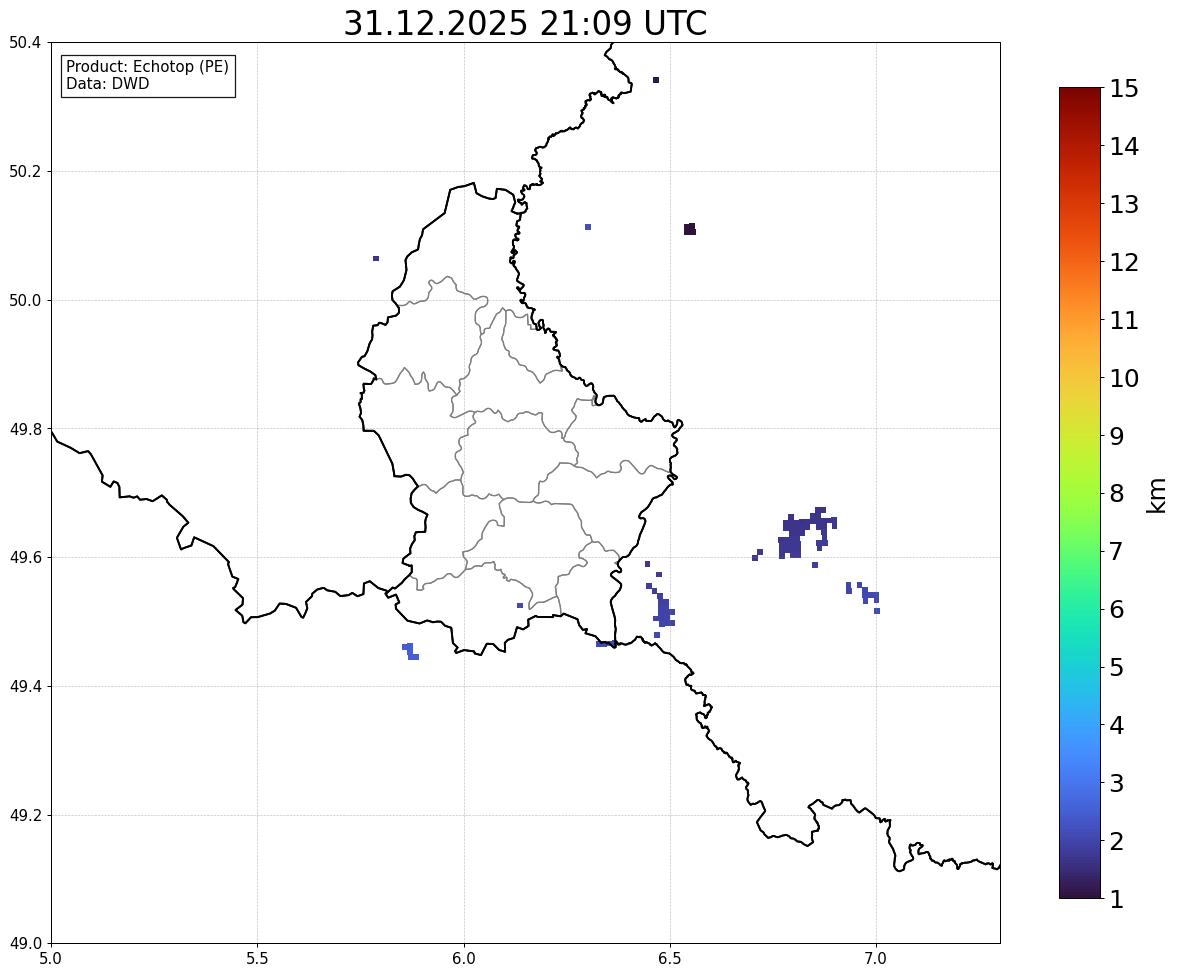The height and width of the screenshot is (976, 1178).
Task: Click the latitude tick label "50.0"
Action: click(x=25, y=301)
